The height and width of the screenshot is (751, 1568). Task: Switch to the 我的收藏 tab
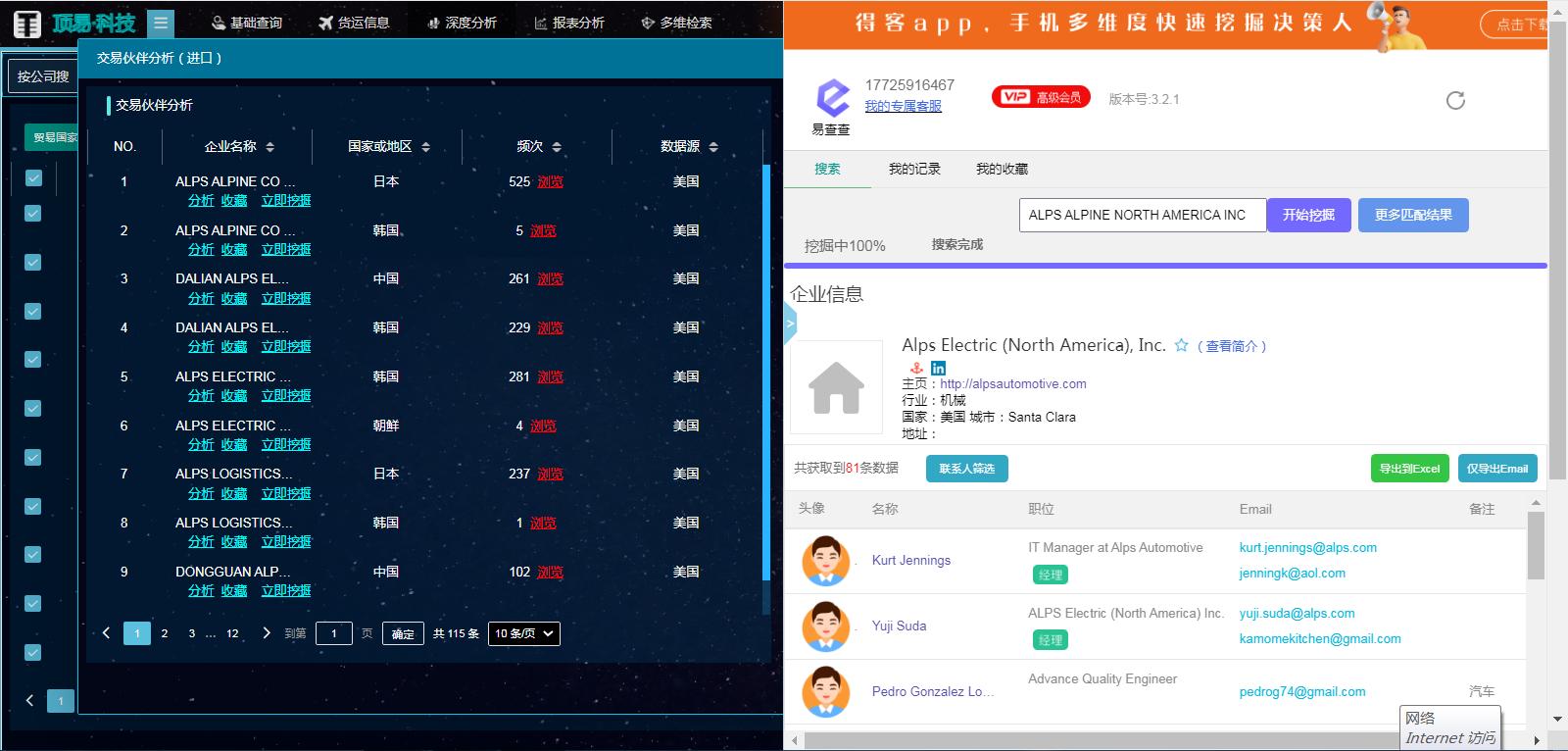pos(1002,169)
